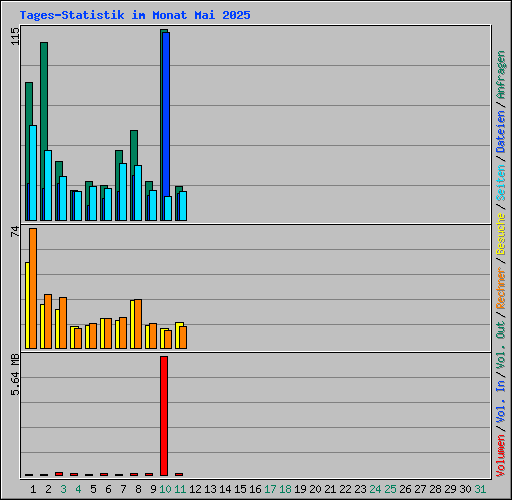Click the orange Rechner bar for day 3
This screenshot has height=500, width=512.
[x=63, y=323]
